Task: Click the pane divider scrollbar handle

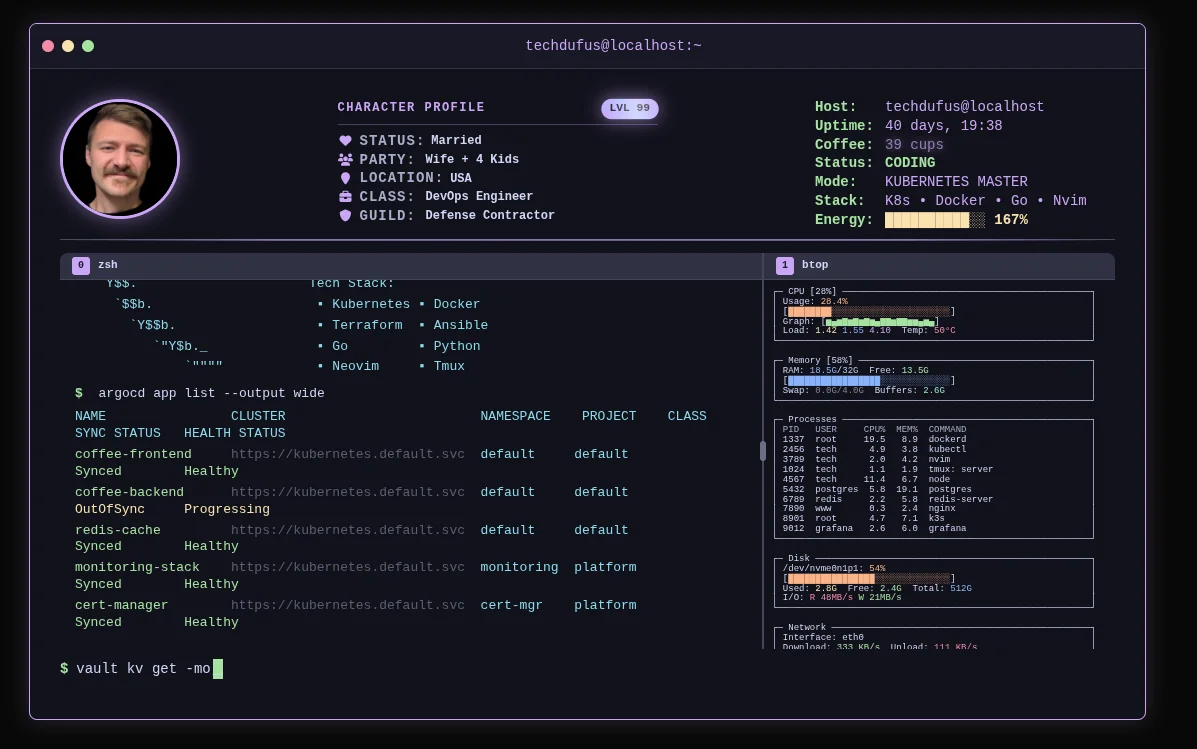Action: (x=763, y=451)
